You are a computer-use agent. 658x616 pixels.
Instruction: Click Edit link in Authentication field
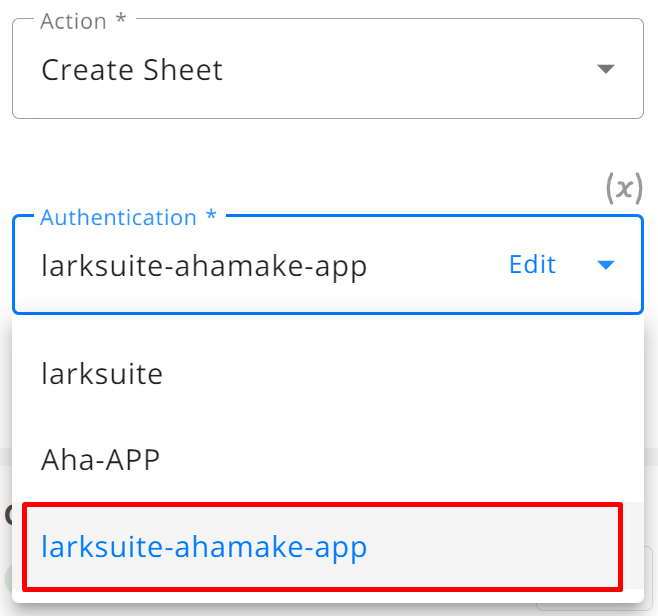pyautogui.click(x=533, y=264)
